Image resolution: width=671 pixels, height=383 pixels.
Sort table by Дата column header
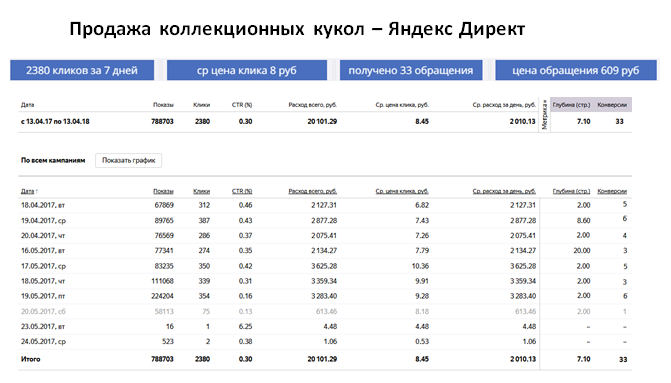coord(29,191)
